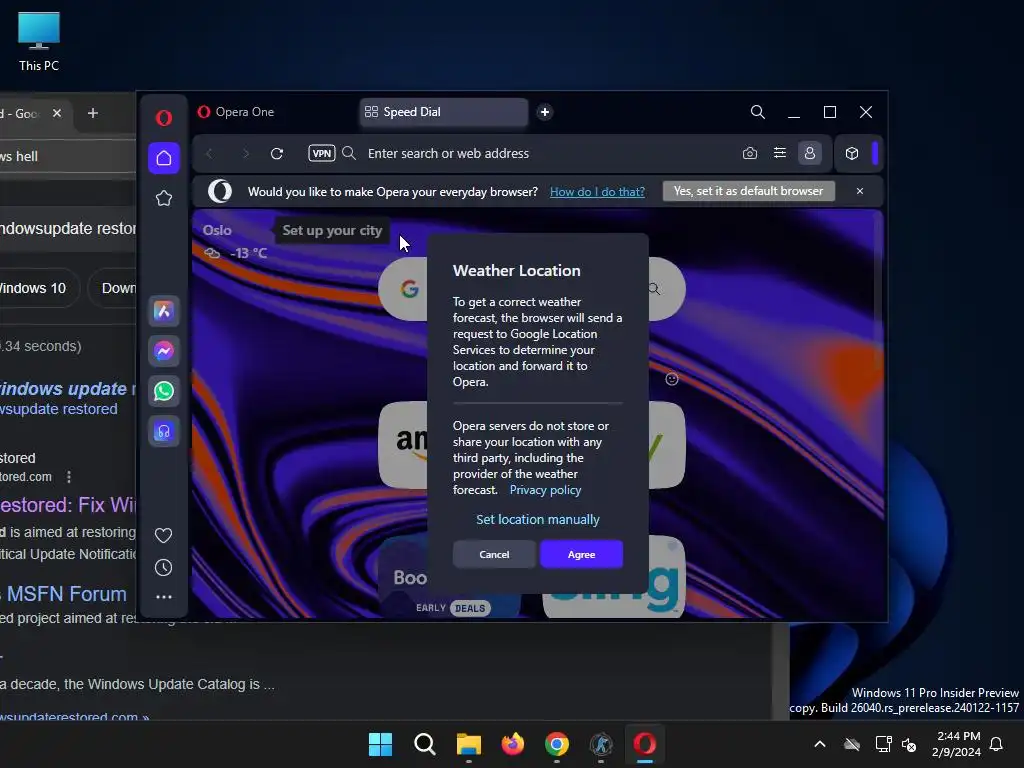Click 'Set location manually' link
The height and width of the screenshot is (768, 1024).
[x=537, y=519]
